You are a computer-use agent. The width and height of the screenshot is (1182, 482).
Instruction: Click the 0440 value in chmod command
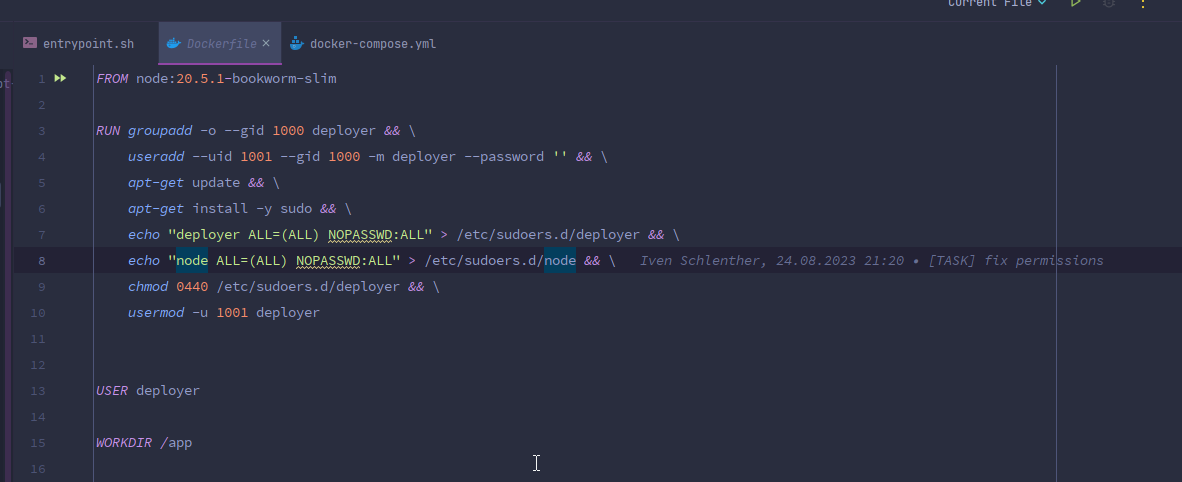click(191, 287)
